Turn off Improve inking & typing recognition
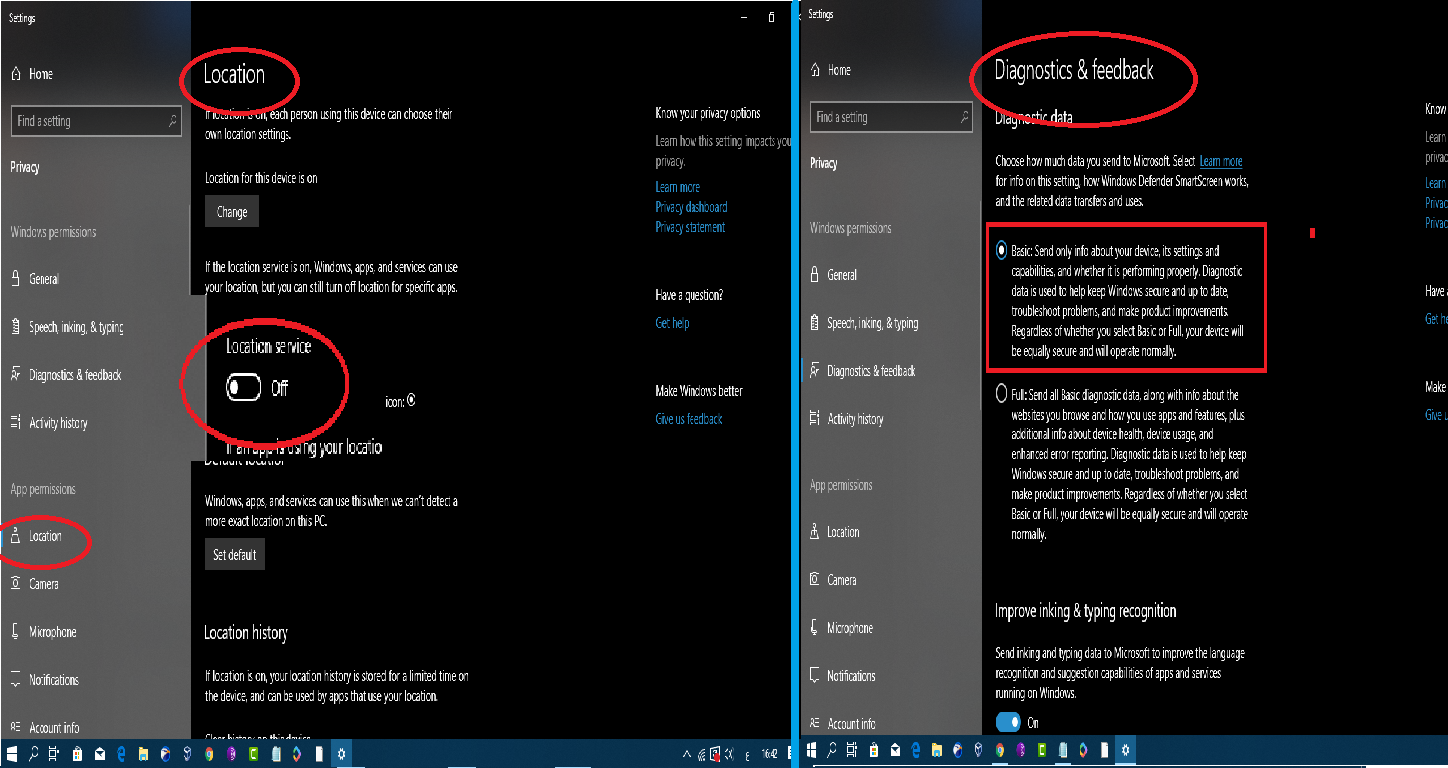 1008,722
